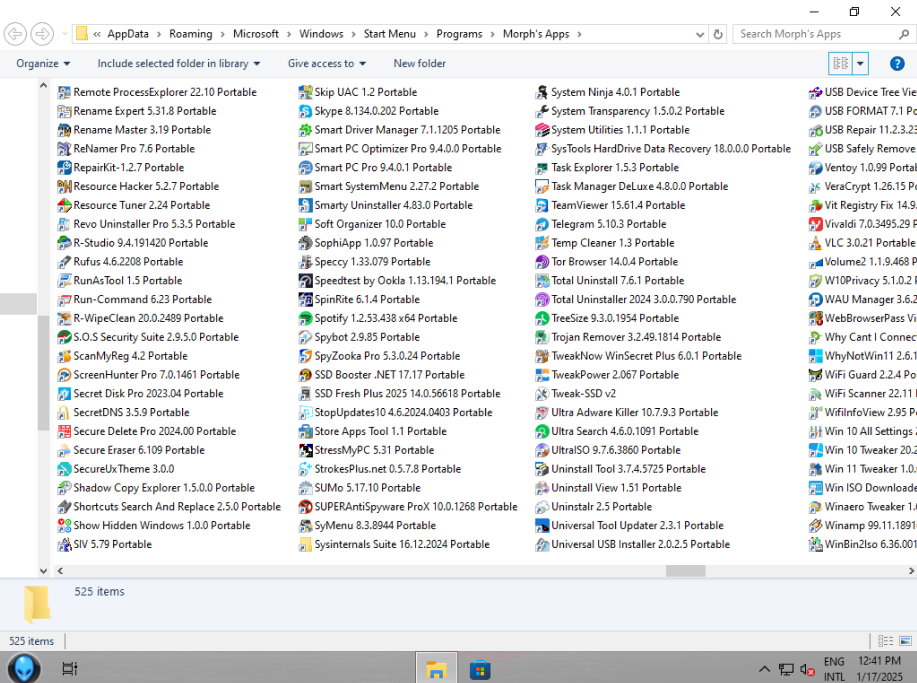Select SpinRite 6.1.4 Portable entry
Viewport: 917px width, 683px height.
click(359, 299)
